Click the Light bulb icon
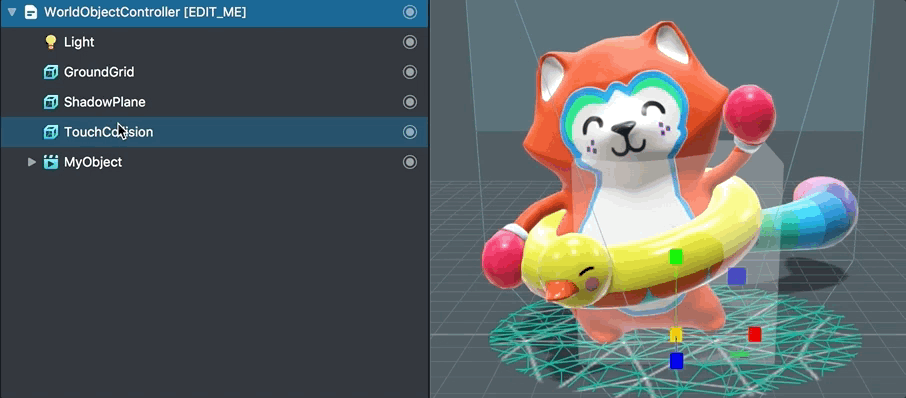This screenshot has width=906, height=398. [x=51, y=42]
